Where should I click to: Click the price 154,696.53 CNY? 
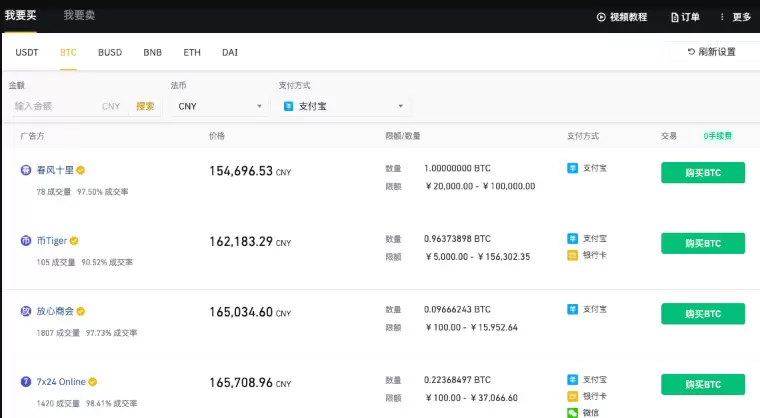coord(250,171)
